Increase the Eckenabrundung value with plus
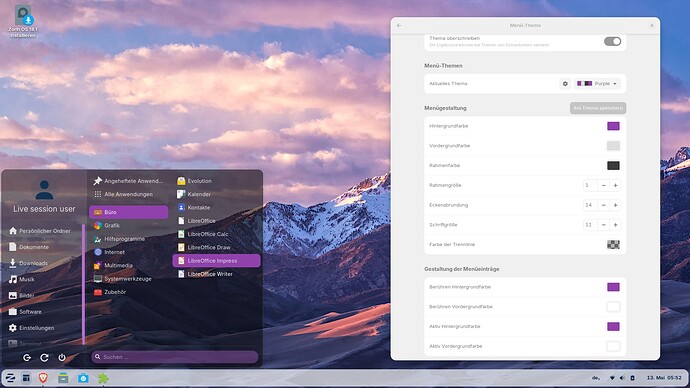Screen dimensions: 690x388 coord(615,205)
